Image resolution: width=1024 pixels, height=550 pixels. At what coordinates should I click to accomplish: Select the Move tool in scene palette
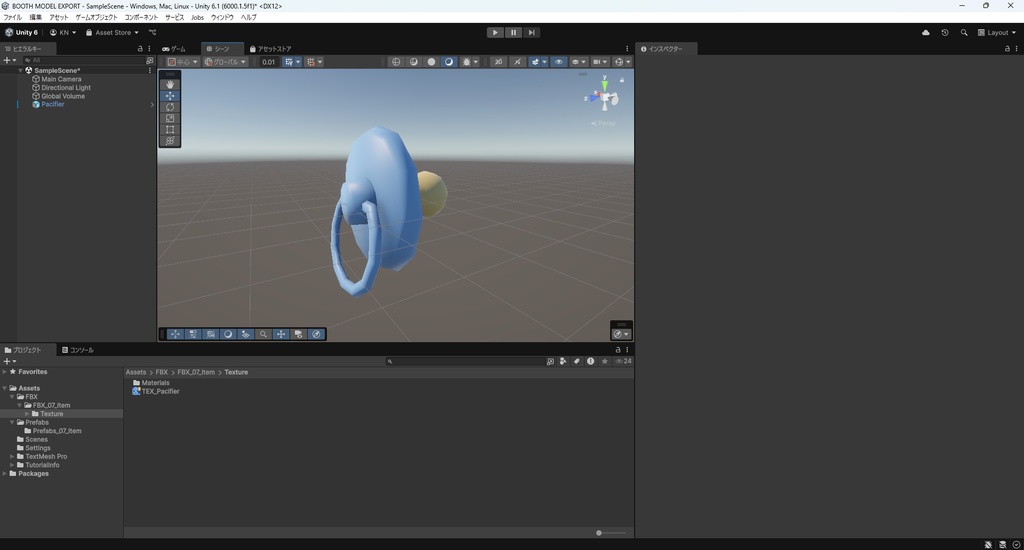coord(170,95)
